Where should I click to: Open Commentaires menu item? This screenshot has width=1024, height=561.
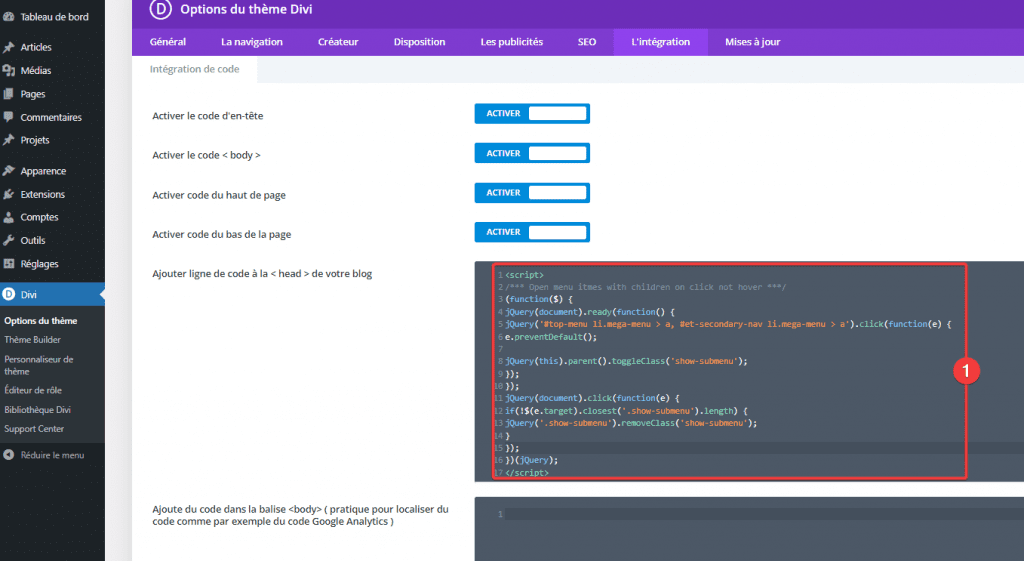click(x=52, y=117)
